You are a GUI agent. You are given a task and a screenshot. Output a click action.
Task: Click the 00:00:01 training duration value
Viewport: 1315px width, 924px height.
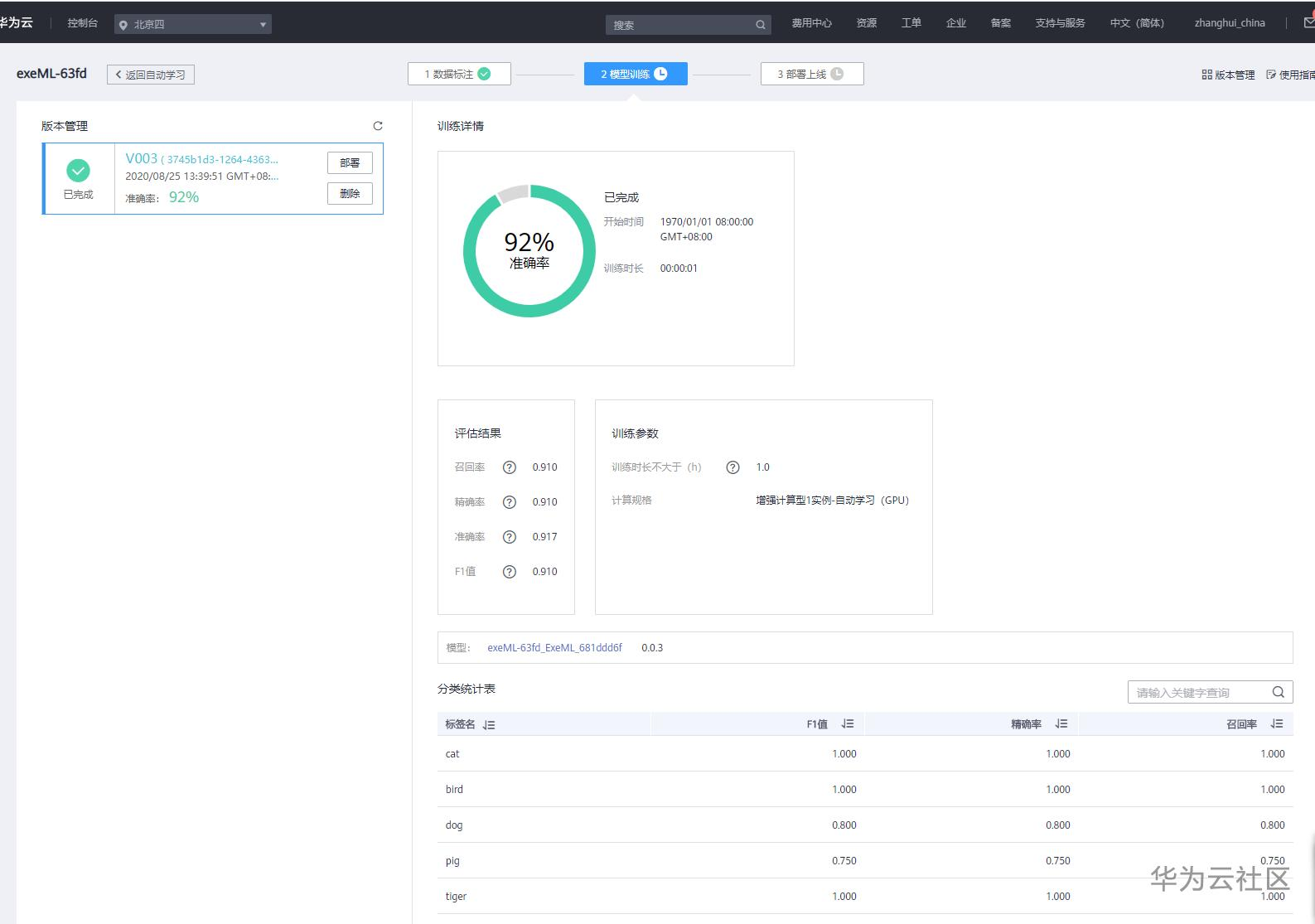tap(679, 268)
